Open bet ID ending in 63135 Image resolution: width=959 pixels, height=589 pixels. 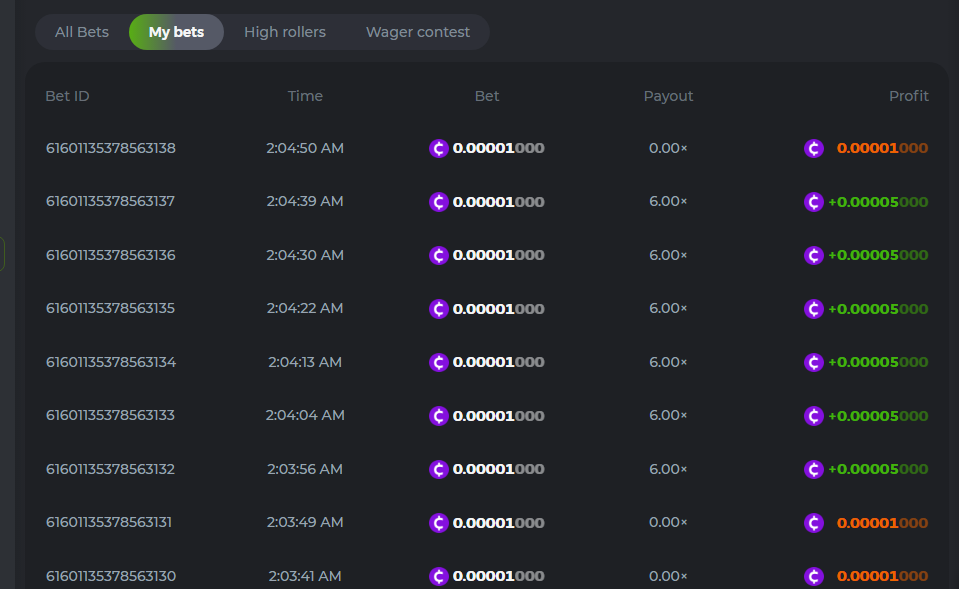tap(110, 309)
